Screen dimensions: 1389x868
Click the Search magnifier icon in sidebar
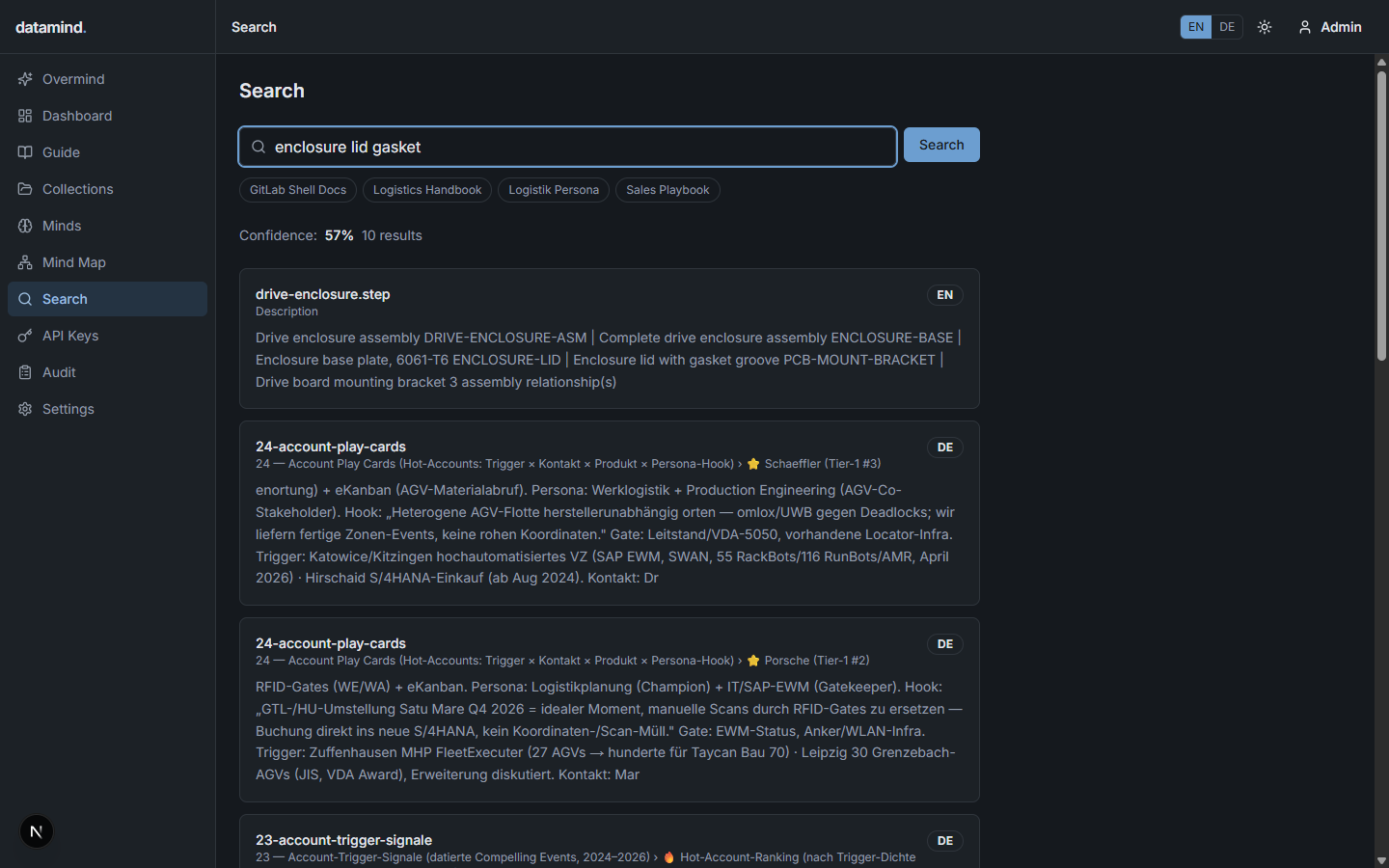click(25, 299)
